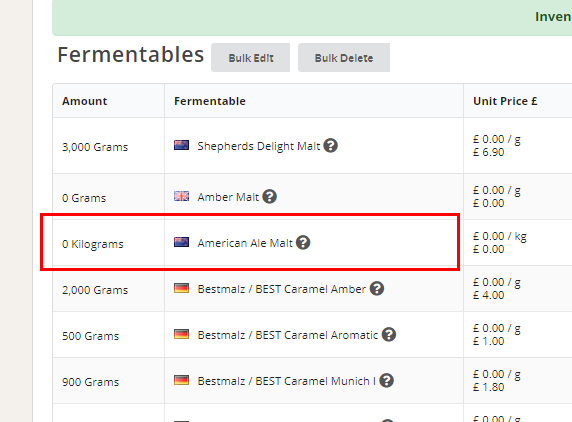Sort by the Fermentable column header
This screenshot has width=572, height=422.
210,101
